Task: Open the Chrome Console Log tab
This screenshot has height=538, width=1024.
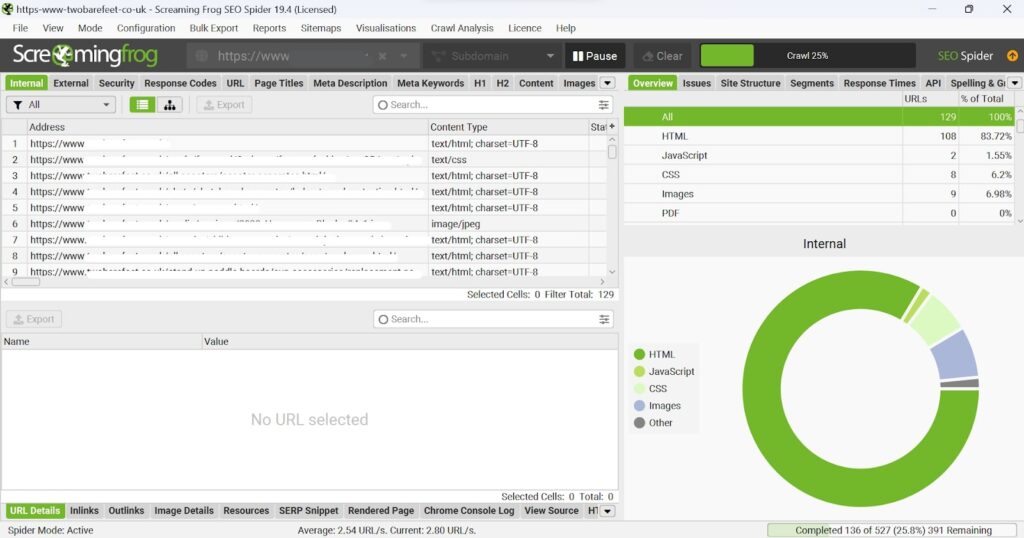Action: pos(469,511)
